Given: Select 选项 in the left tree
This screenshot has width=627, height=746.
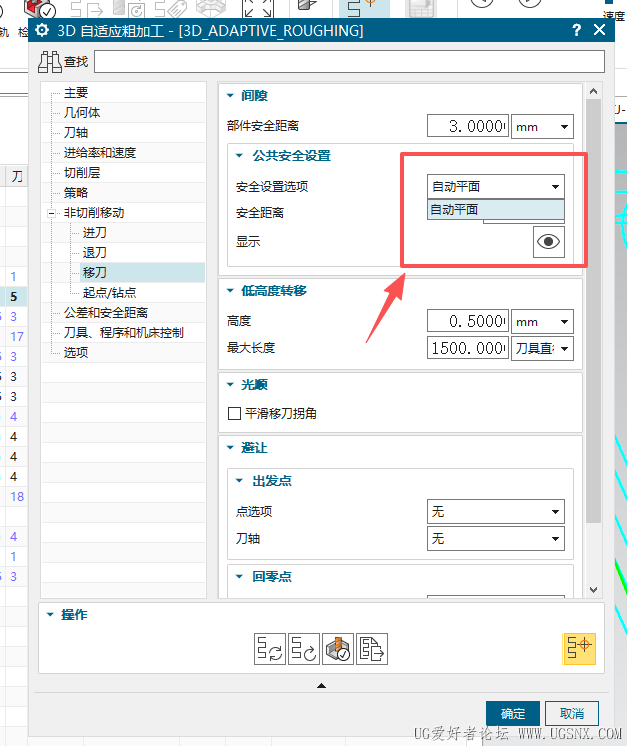Looking at the screenshot, I should point(76,353).
